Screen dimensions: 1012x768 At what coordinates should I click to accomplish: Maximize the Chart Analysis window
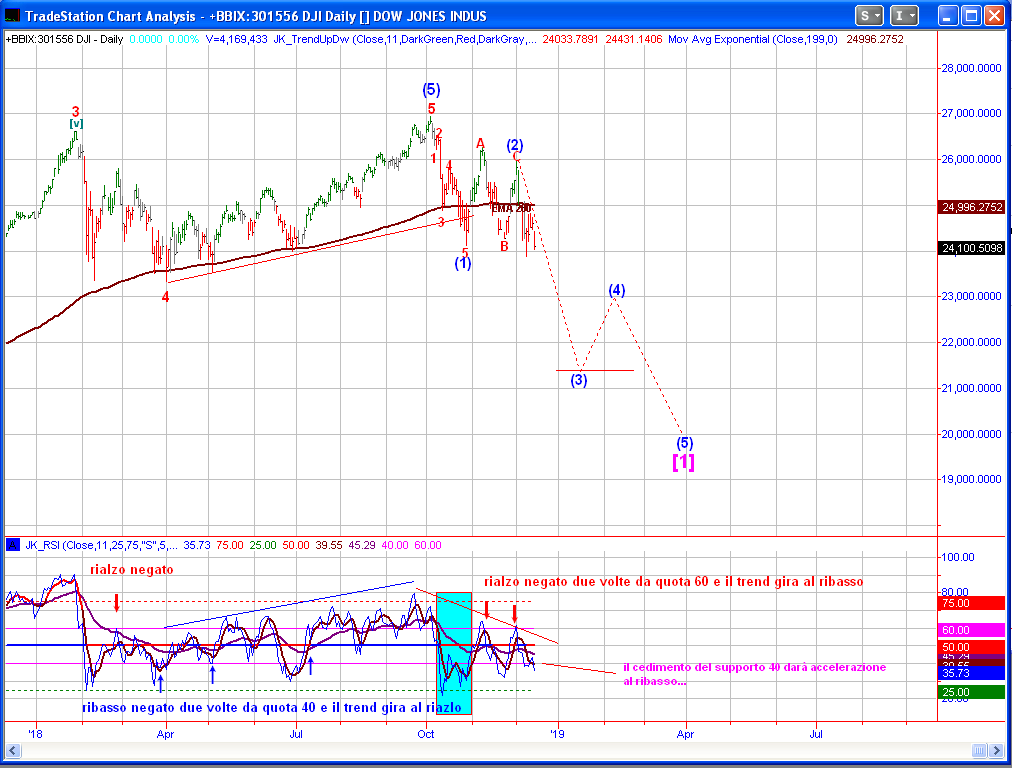971,15
